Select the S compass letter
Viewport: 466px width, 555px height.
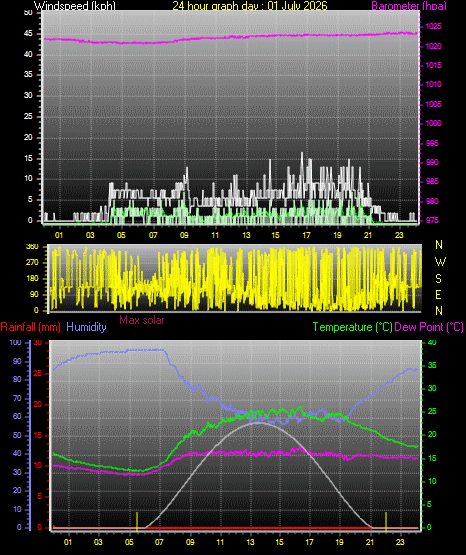click(x=438, y=279)
